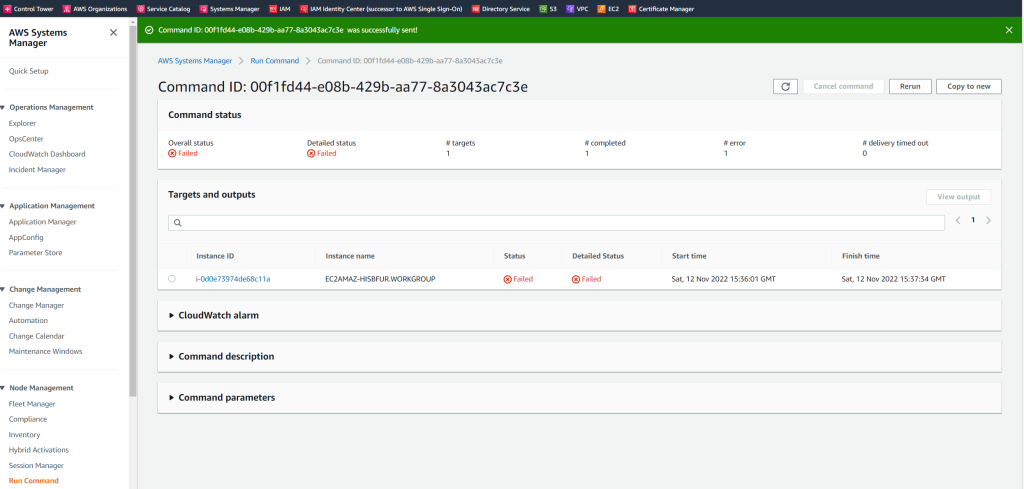Click the View output button
Screen dimensions: 1024x489
pos(958,197)
